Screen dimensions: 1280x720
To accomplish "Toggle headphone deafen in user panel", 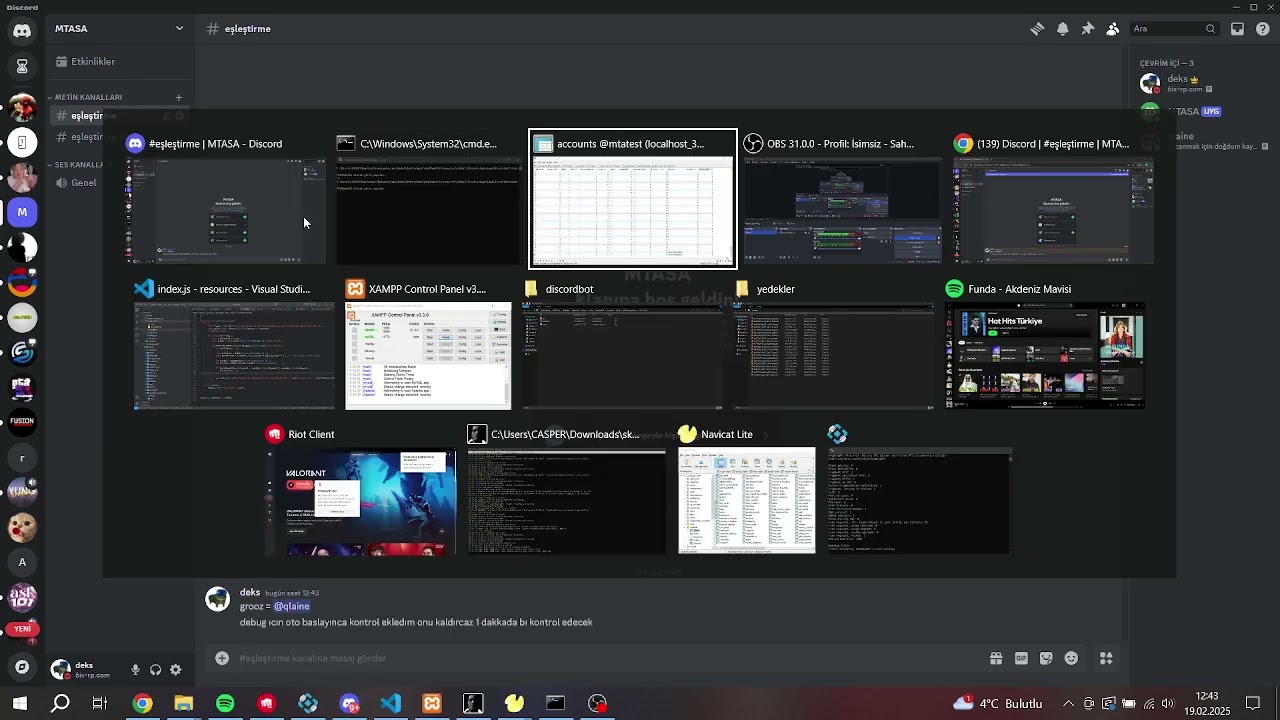I will (x=155, y=670).
